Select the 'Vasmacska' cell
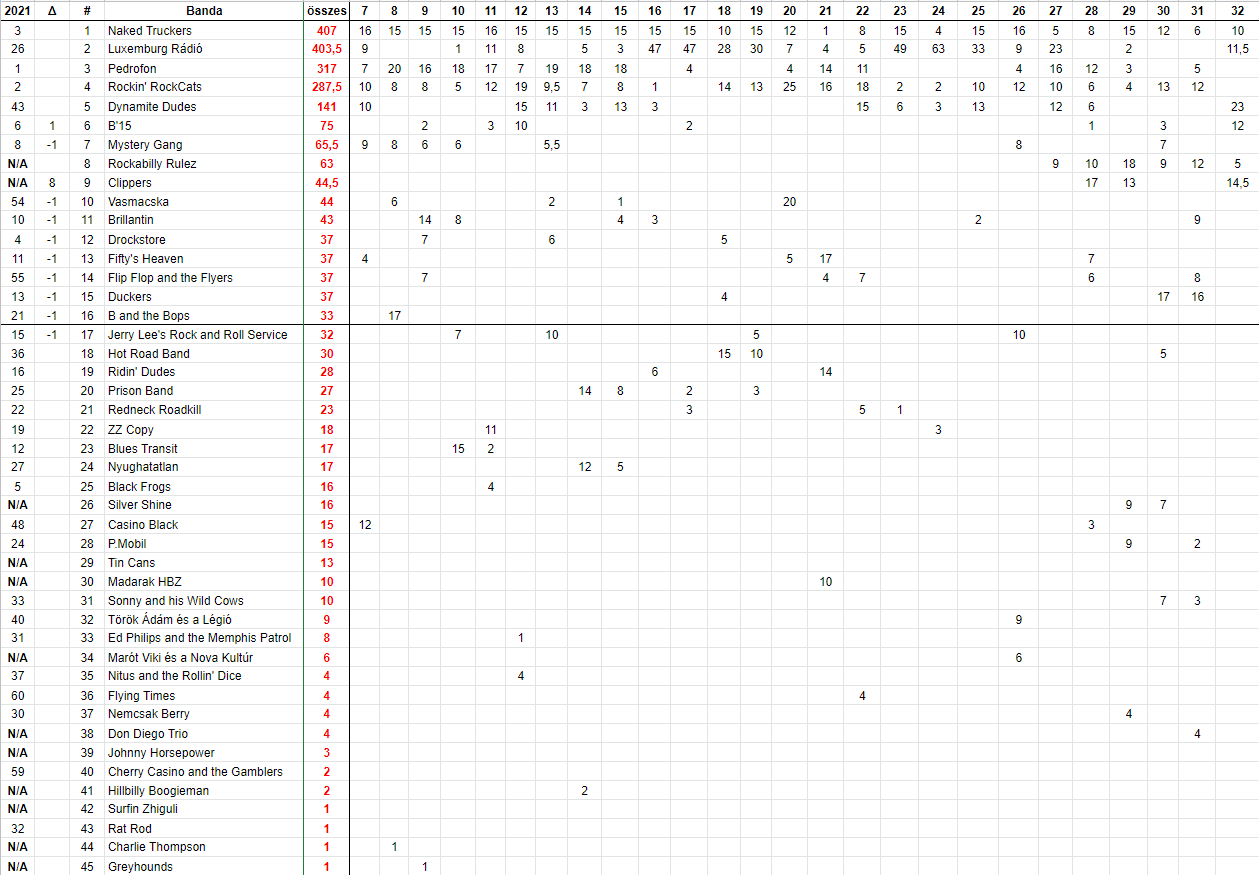This screenshot has width=1259, height=875. click(204, 202)
